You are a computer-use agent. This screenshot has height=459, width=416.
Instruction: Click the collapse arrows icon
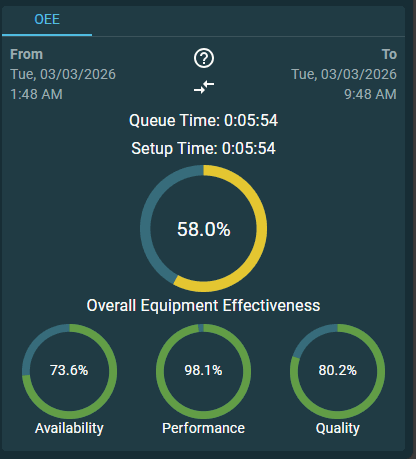coord(204,87)
